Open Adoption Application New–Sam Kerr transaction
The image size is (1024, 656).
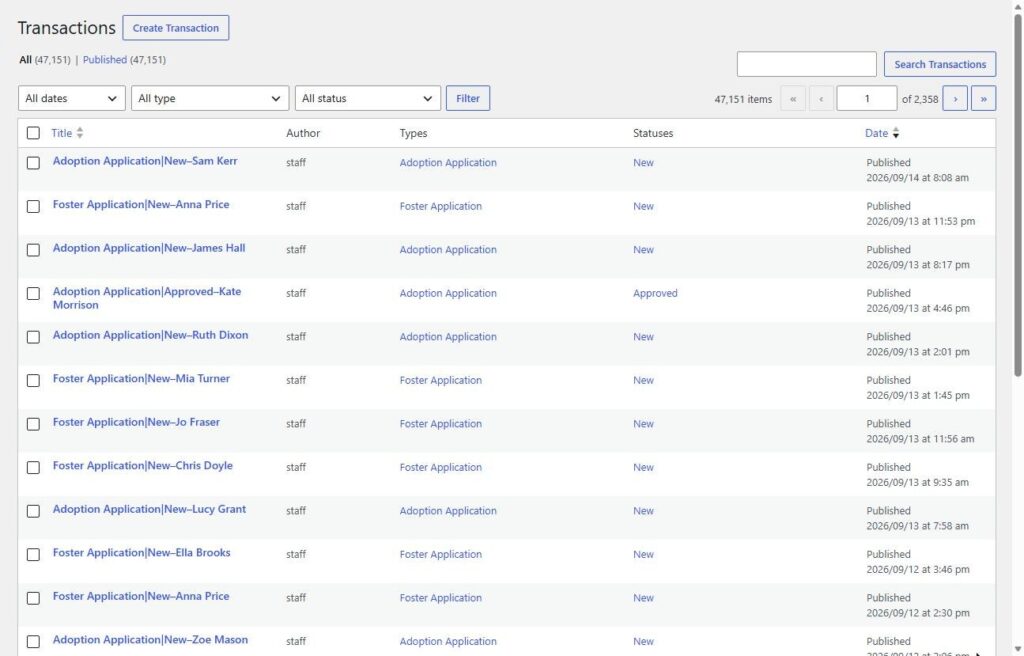pos(145,161)
